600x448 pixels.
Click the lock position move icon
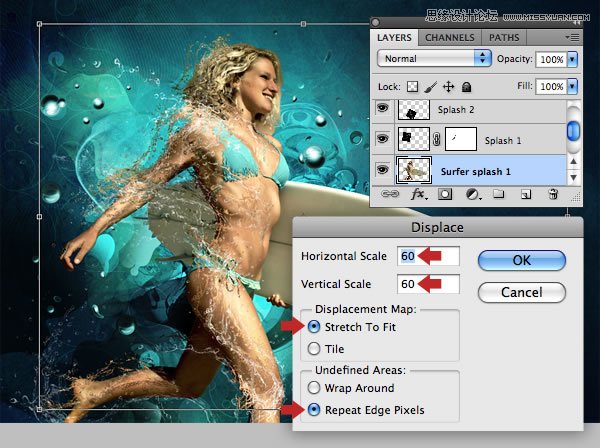pos(448,87)
